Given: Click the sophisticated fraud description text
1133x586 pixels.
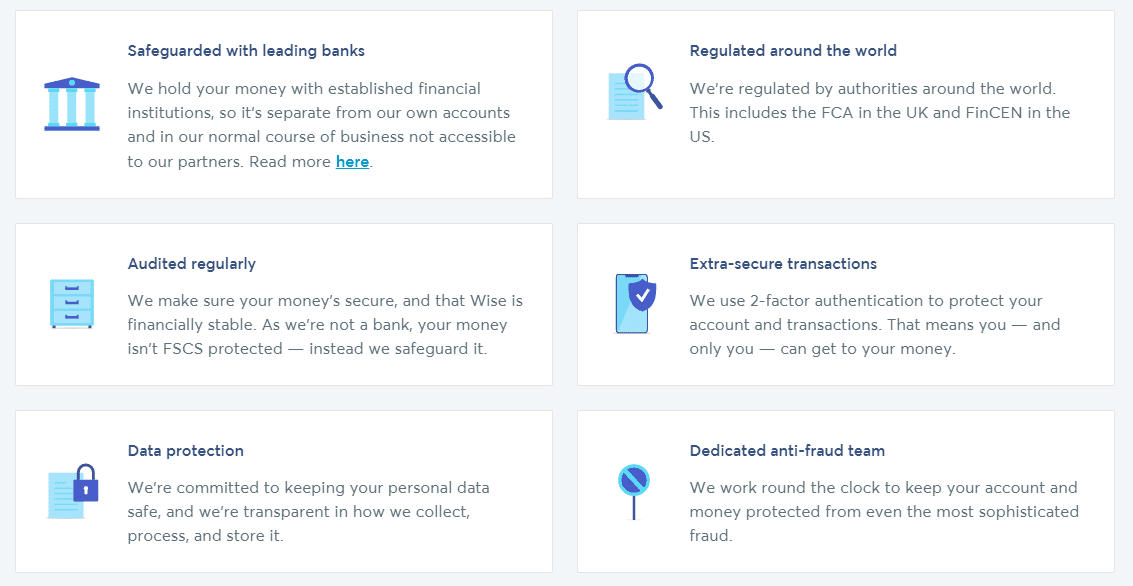Looking at the screenshot, I should tap(884, 512).
